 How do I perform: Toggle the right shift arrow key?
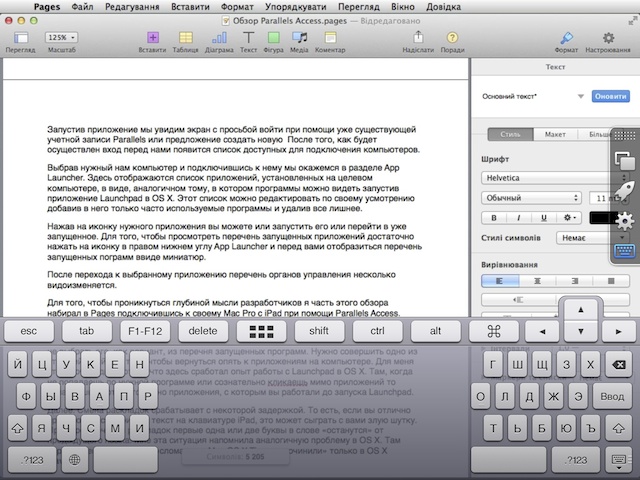[x=619, y=429]
